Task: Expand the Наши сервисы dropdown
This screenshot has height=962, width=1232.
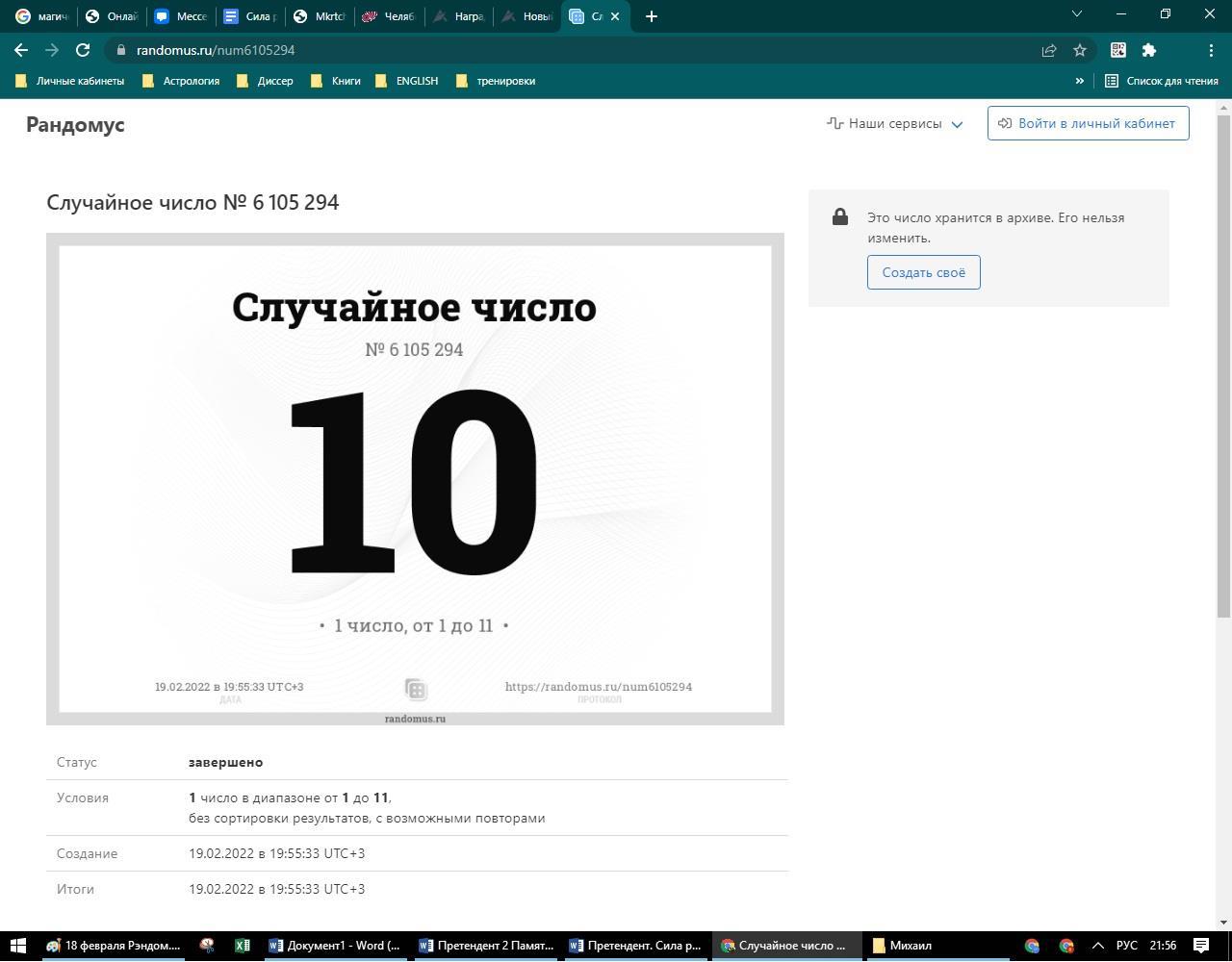Action: tap(895, 123)
